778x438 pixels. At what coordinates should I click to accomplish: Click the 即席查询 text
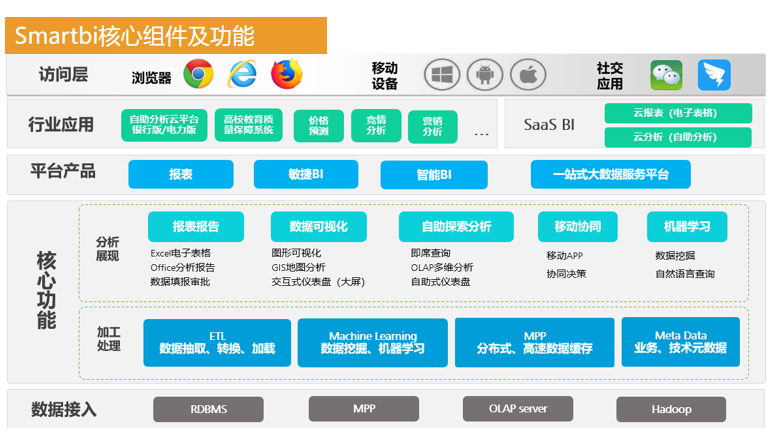point(431,253)
